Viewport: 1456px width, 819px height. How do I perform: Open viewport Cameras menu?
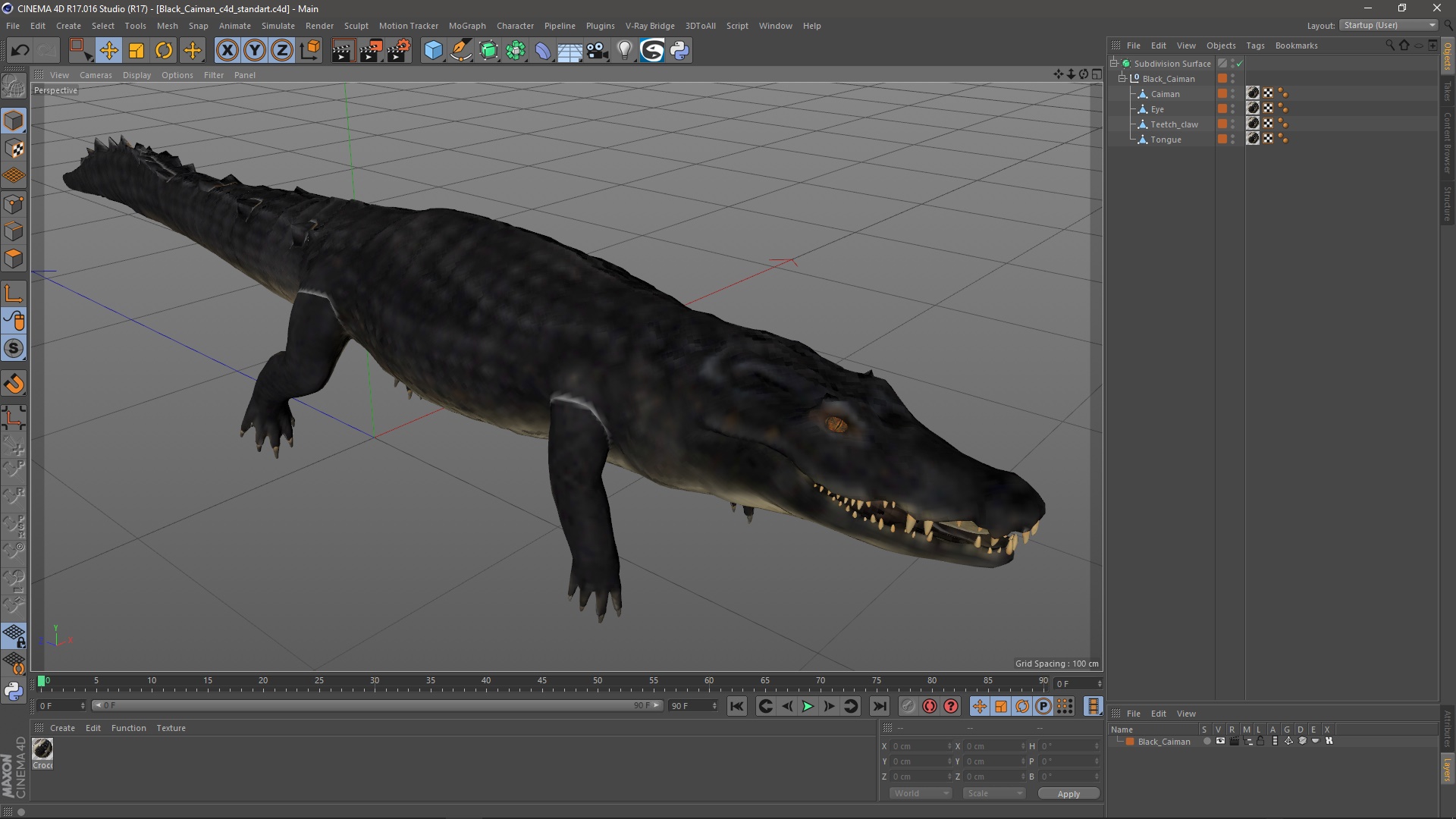(x=96, y=75)
